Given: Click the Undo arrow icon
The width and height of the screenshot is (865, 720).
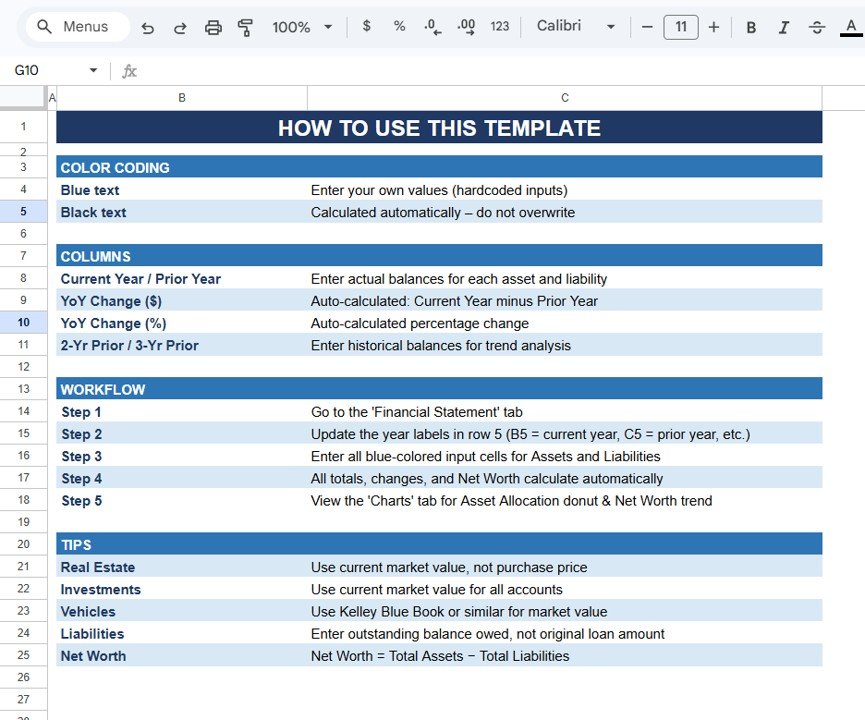Looking at the screenshot, I should (148, 28).
